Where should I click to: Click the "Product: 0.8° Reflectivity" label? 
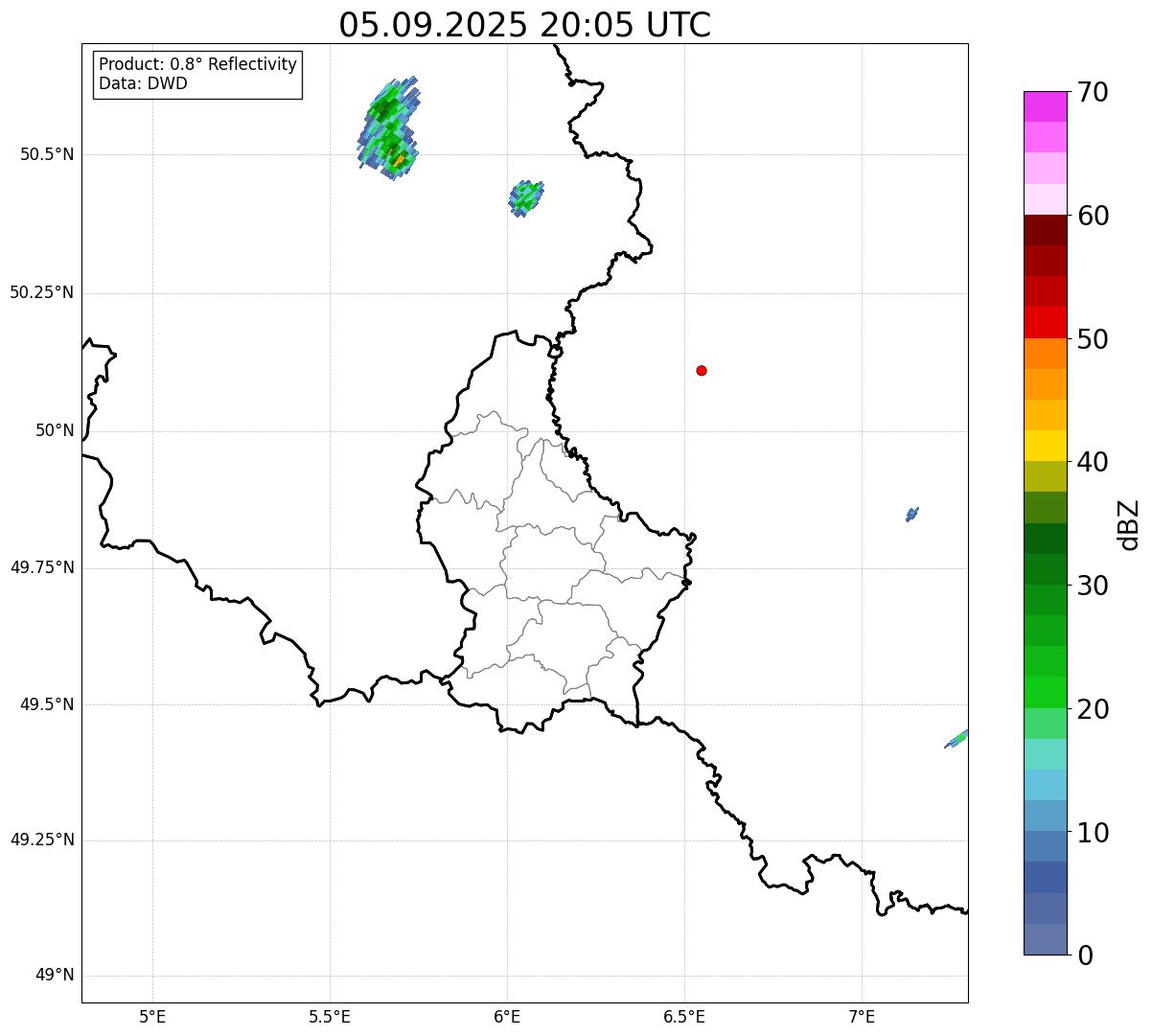coord(198,64)
